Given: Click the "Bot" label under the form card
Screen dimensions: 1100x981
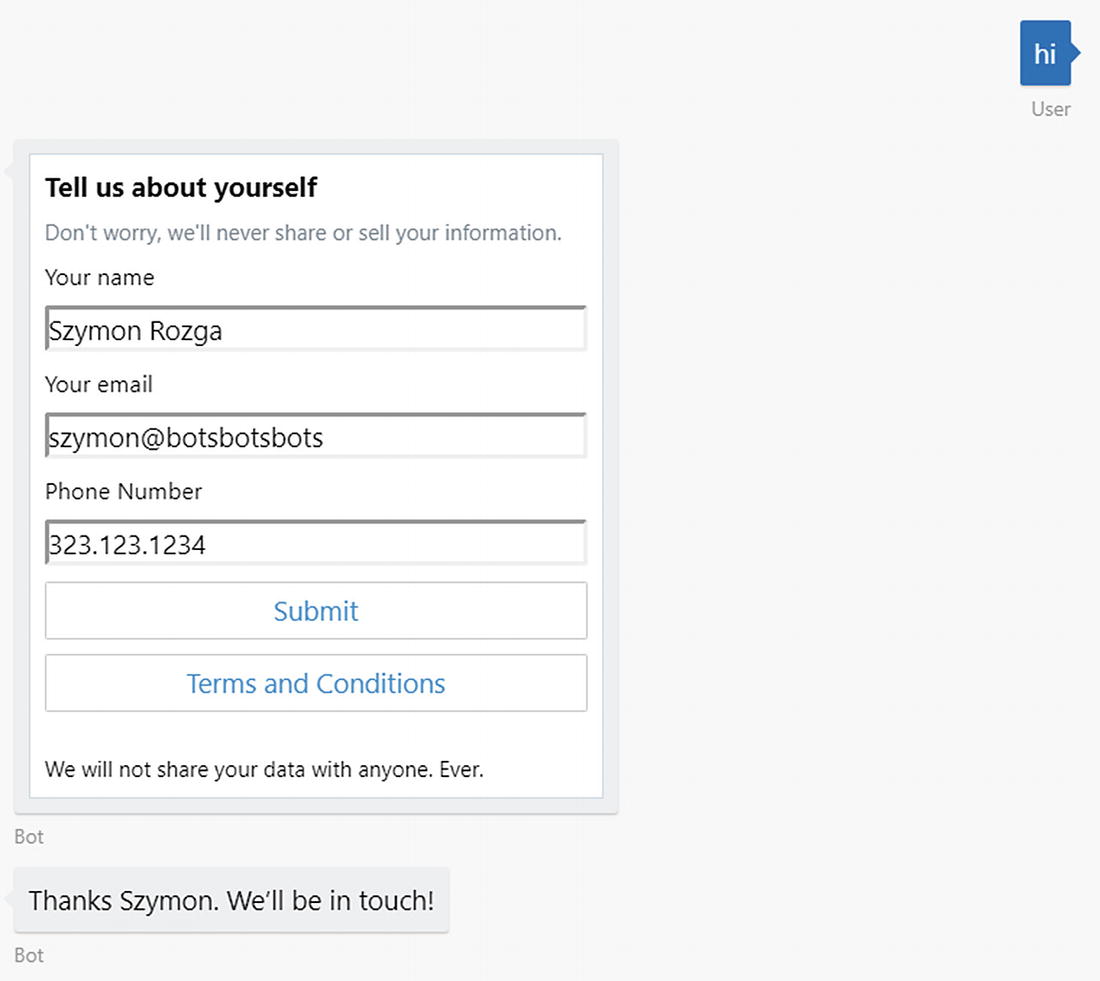Looking at the screenshot, I should pyautogui.click(x=29, y=837).
